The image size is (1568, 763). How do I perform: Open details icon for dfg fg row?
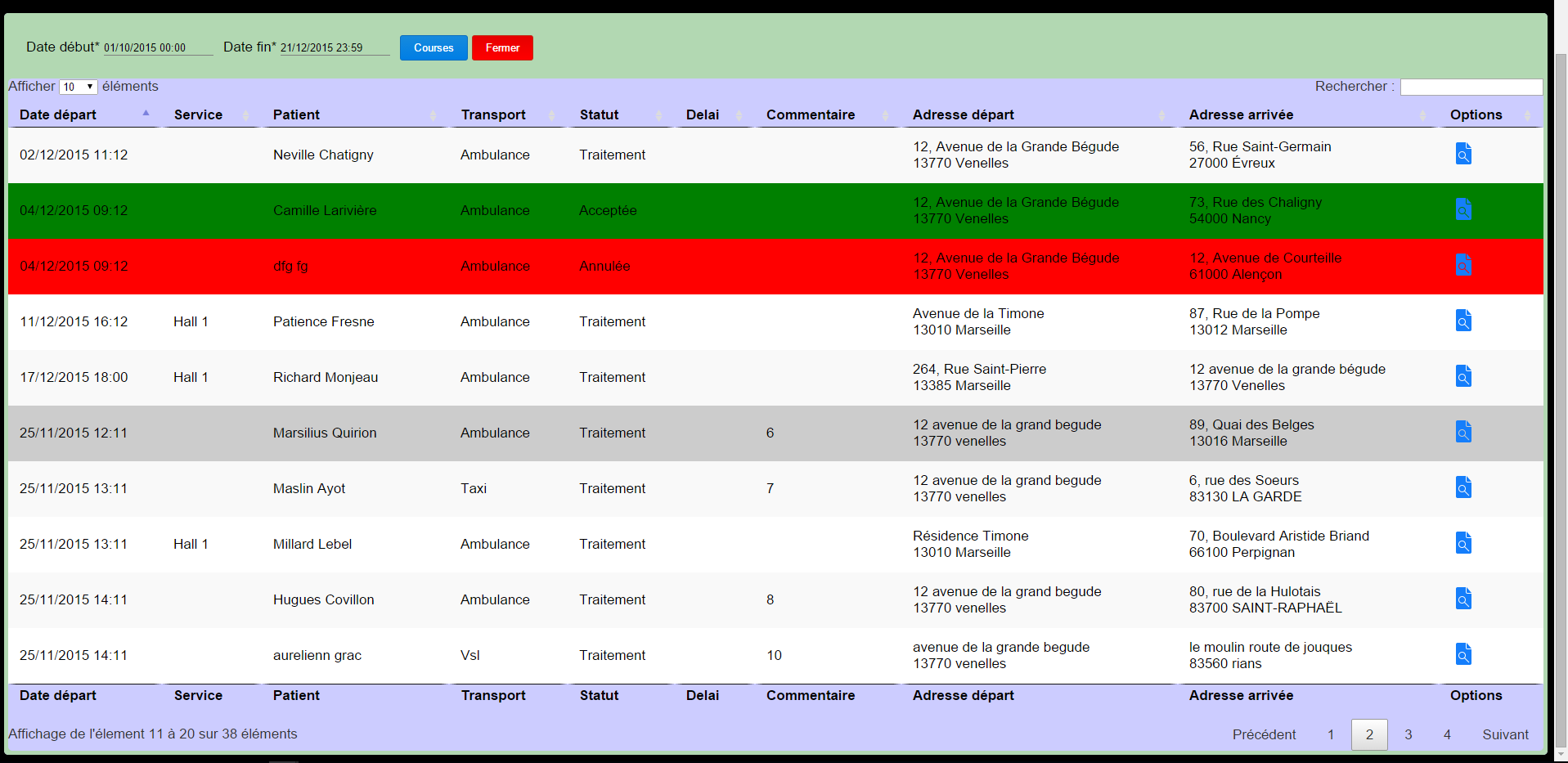click(x=1463, y=265)
